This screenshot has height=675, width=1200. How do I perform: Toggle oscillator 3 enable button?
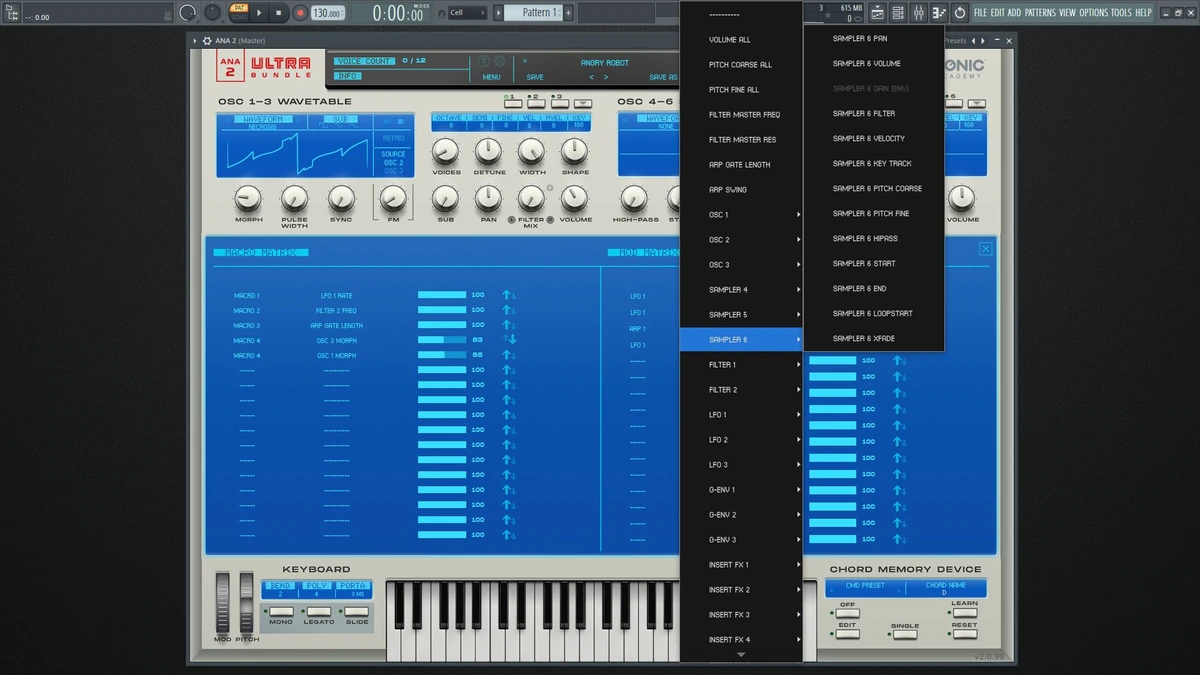click(x=558, y=102)
